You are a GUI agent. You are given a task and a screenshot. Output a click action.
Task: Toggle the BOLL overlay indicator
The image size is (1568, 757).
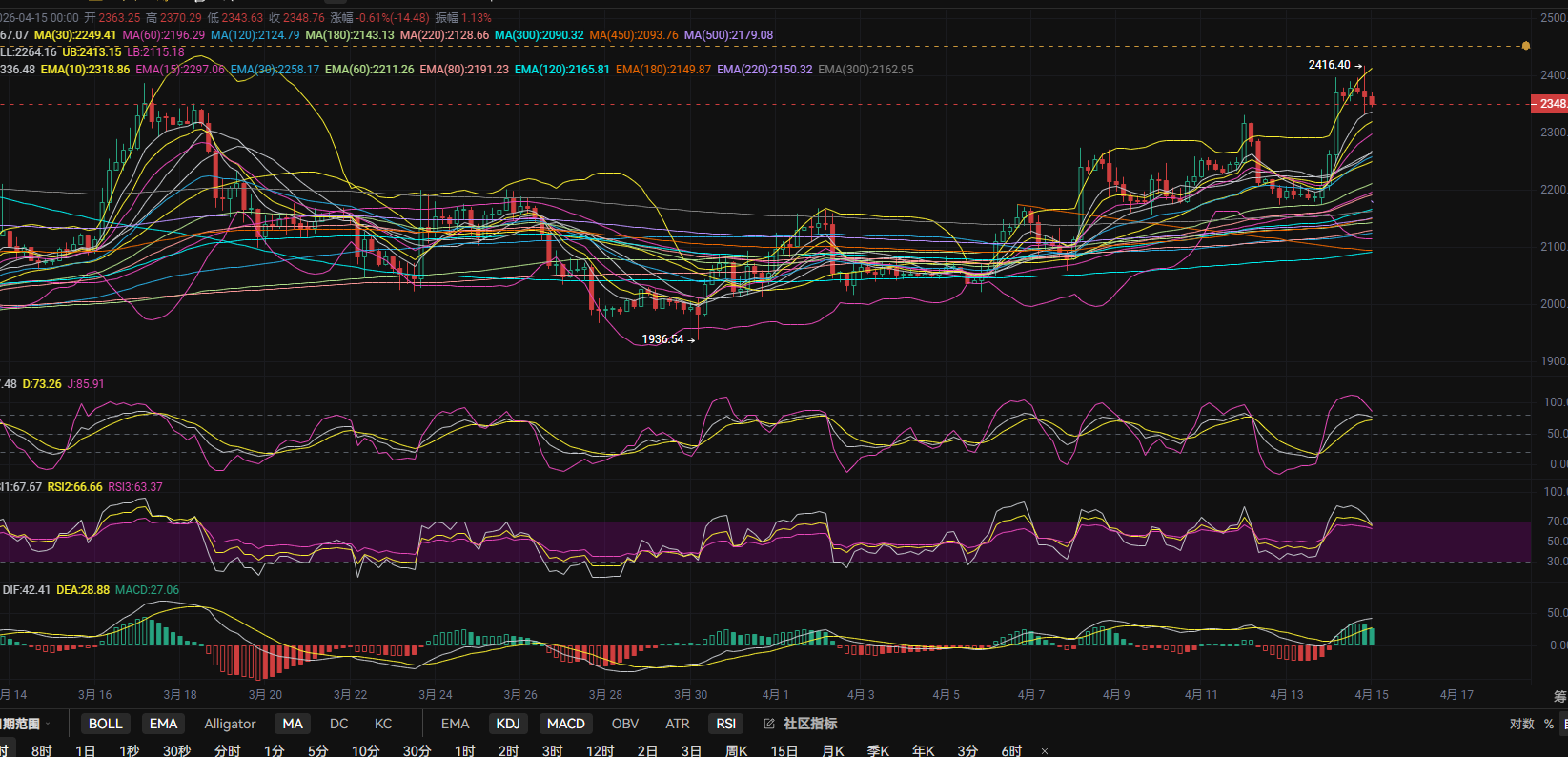coord(105,724)
